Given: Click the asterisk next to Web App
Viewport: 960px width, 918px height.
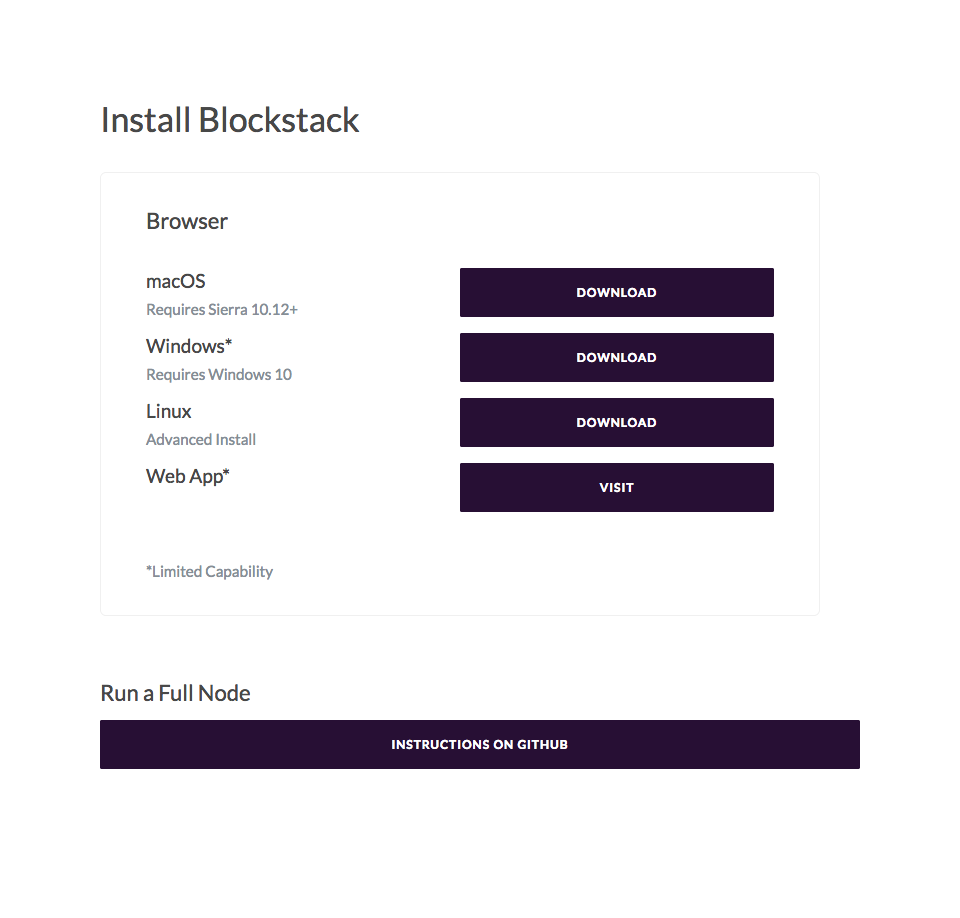Looking at the screenshot, I should click(x=226, y=471).
